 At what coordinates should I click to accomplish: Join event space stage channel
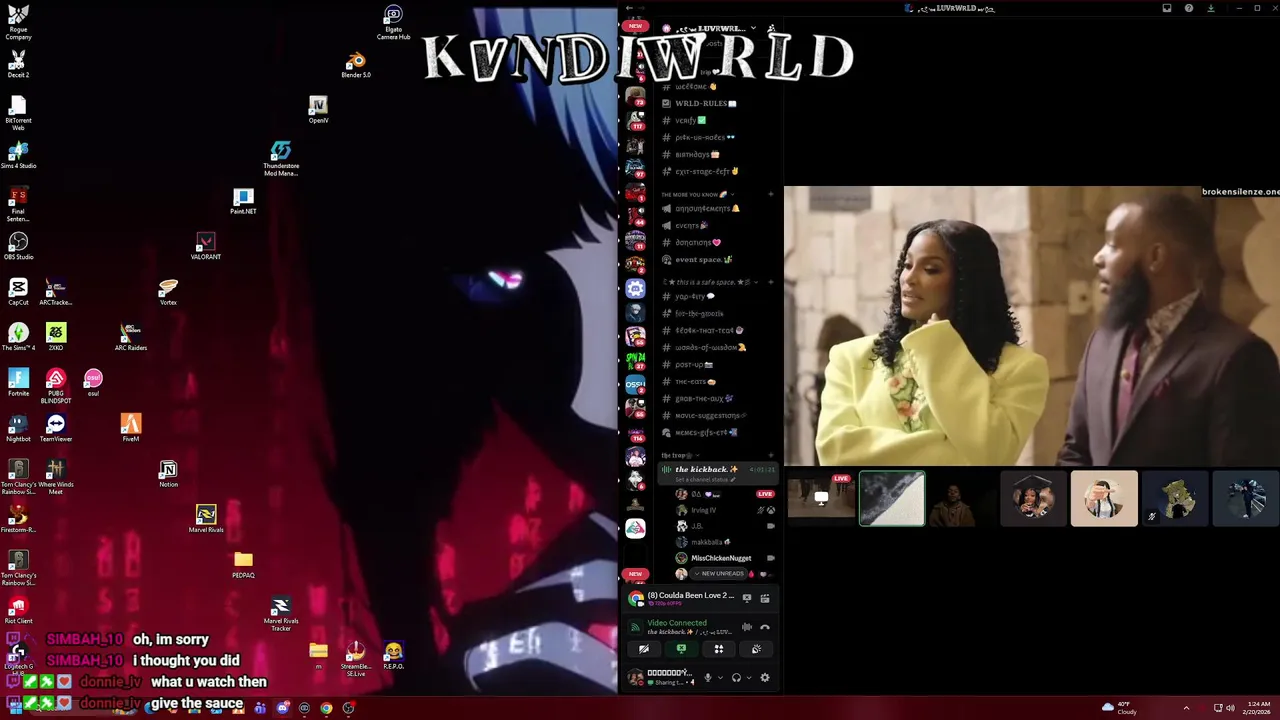coord(703,259)
